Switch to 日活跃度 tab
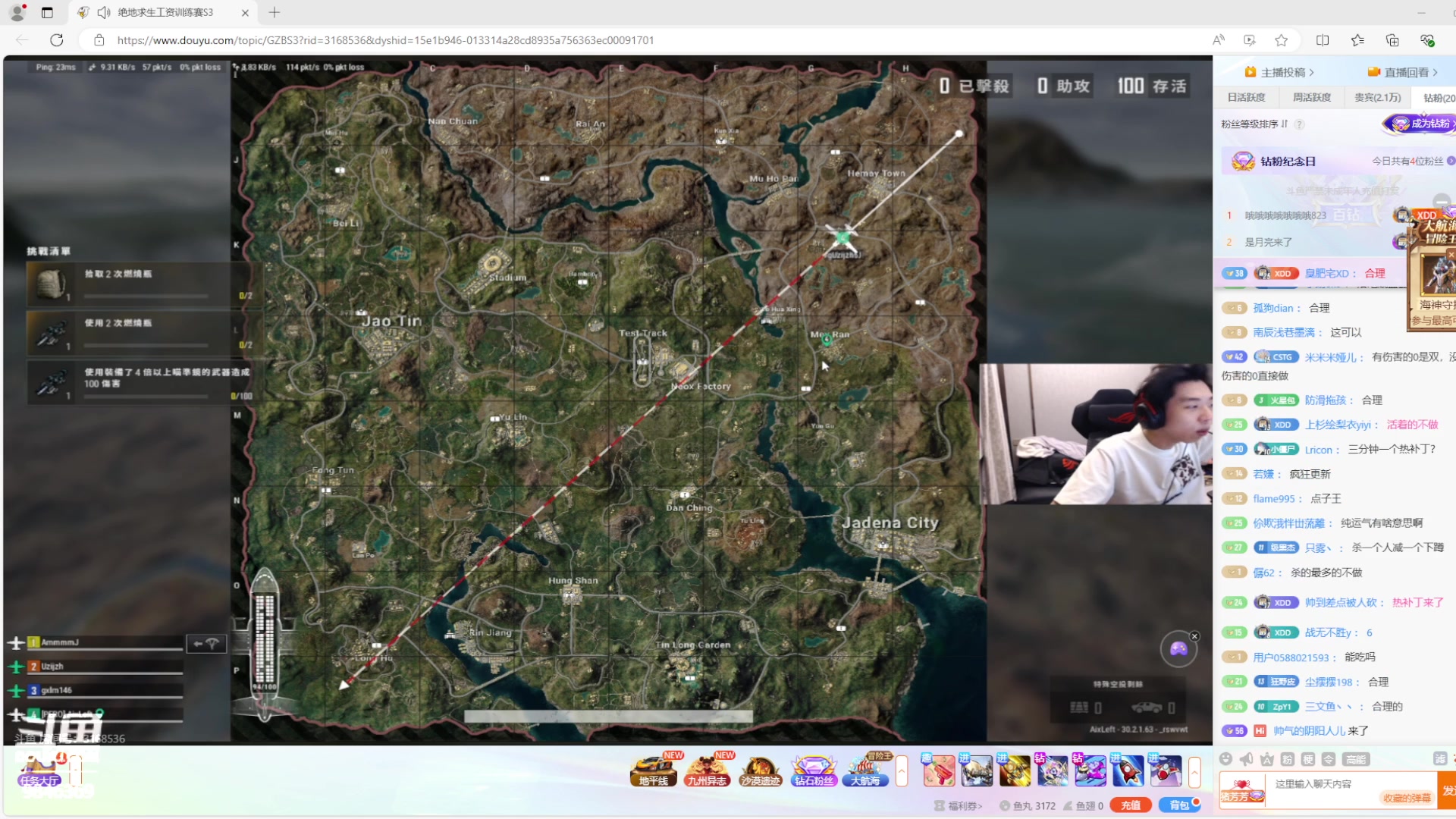Viewport: 1456px width, 819px height. [1246, 97]
